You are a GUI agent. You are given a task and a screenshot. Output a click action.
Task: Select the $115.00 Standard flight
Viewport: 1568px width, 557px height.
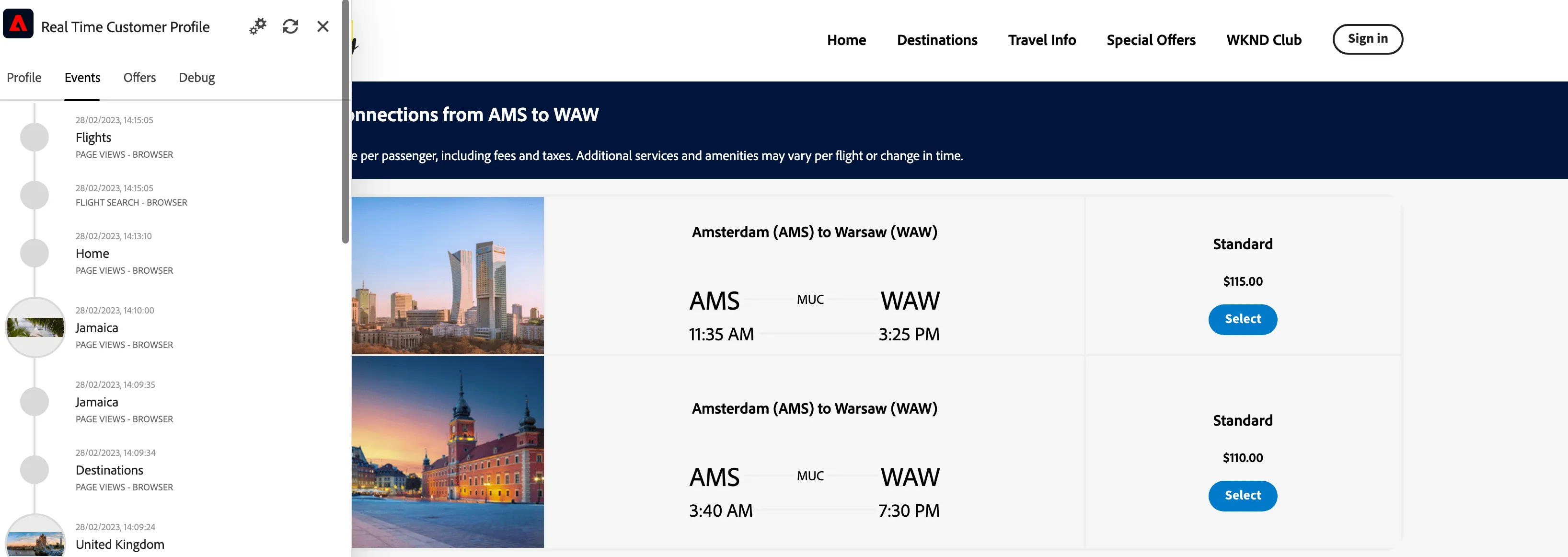pyautogui.click(x=1243, y=320)
